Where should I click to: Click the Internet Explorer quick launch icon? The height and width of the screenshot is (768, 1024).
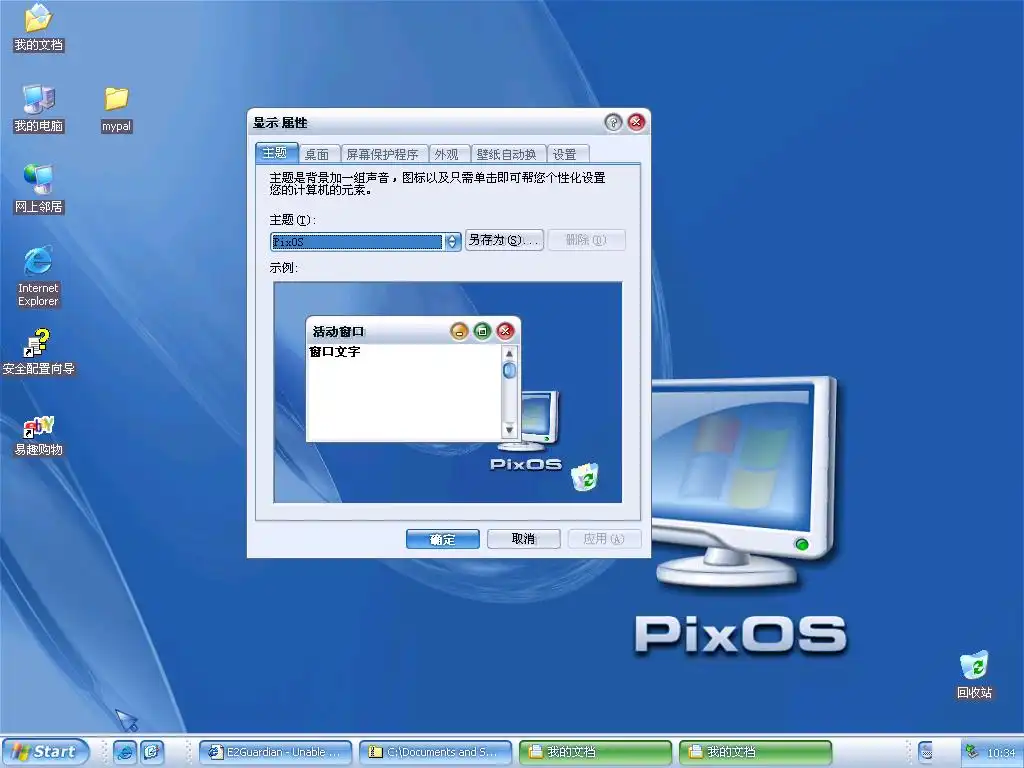[125, 752]
